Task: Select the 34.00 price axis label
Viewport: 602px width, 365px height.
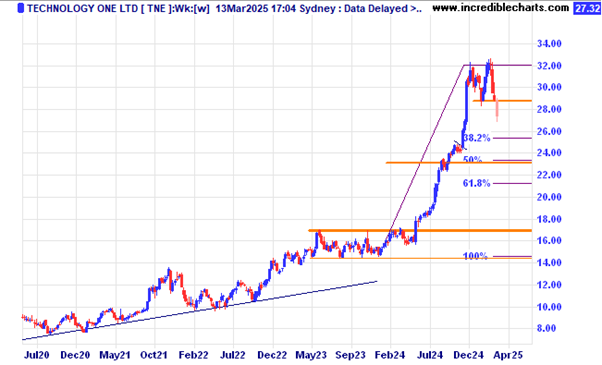Action: [549, 44]
